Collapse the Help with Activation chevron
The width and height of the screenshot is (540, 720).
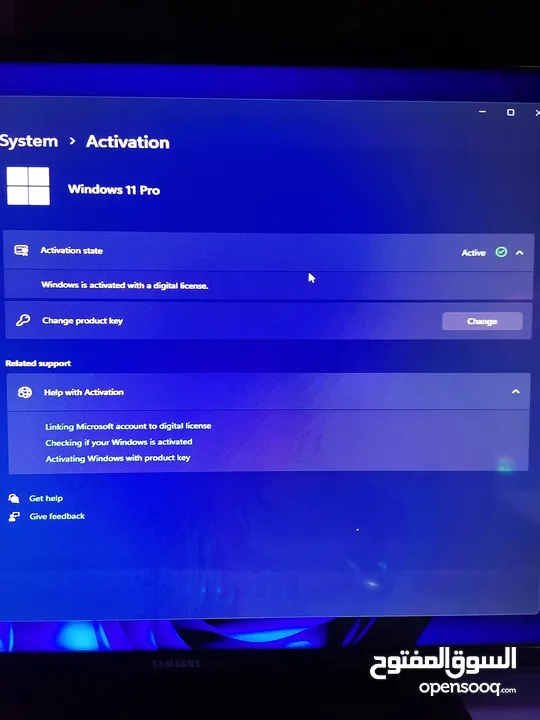[516, 392]
